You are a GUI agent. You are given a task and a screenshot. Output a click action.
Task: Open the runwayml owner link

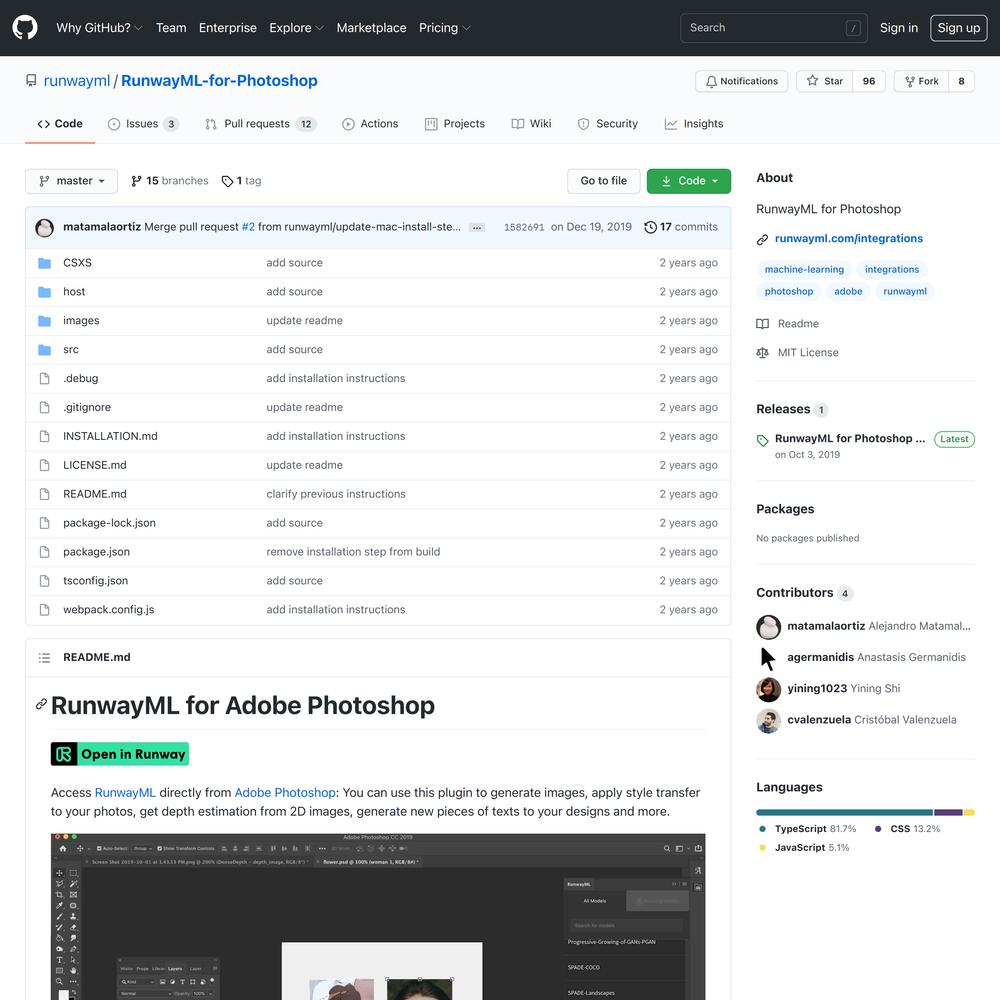pos(77,81)
